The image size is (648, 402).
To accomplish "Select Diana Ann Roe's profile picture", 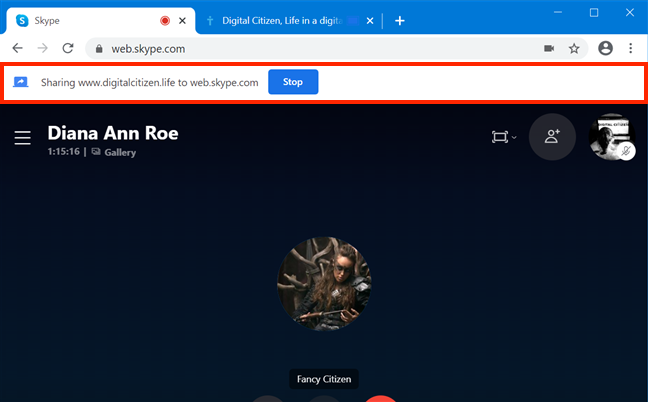I will 324,284.
